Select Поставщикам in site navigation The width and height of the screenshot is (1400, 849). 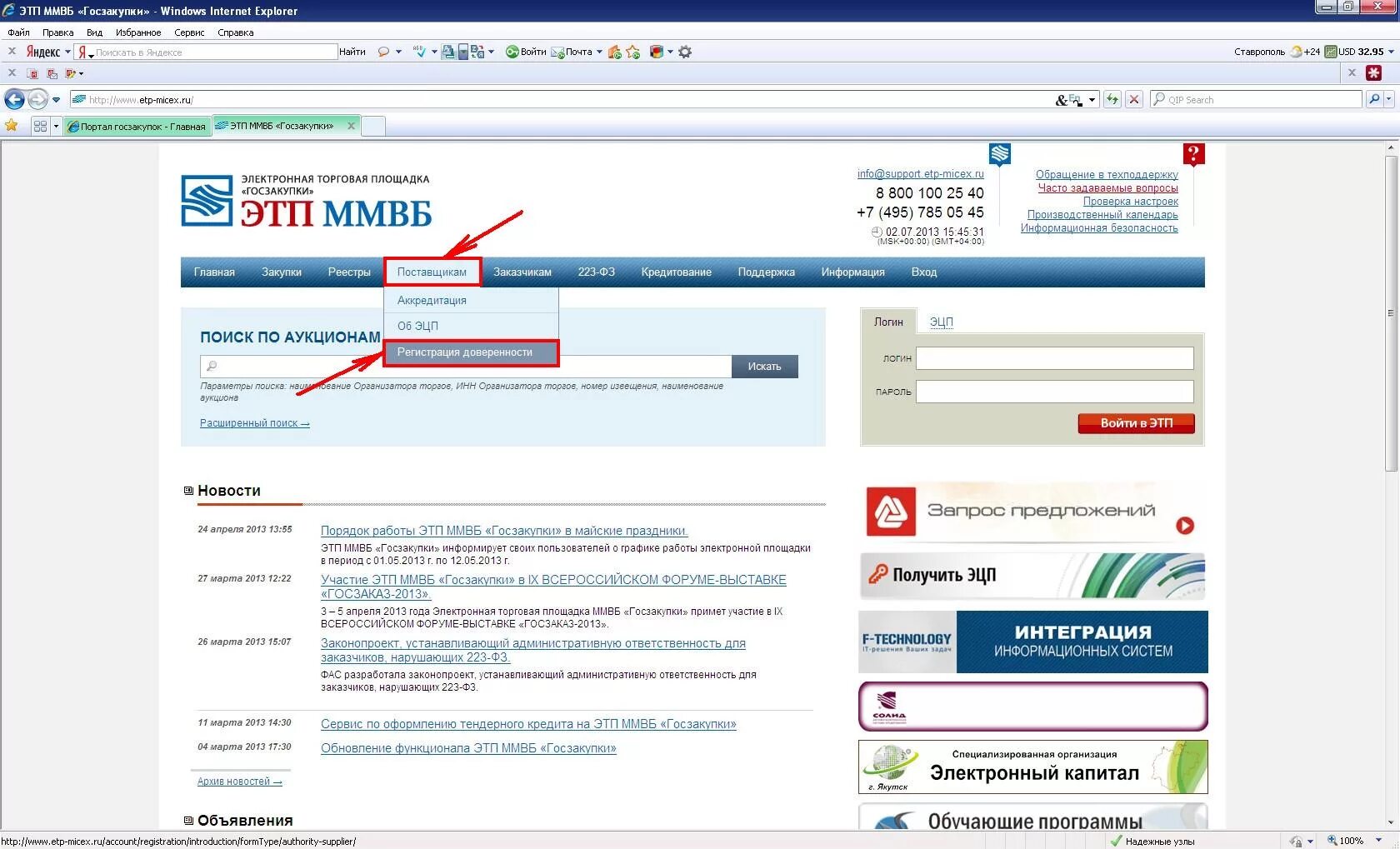click(432, 272)
